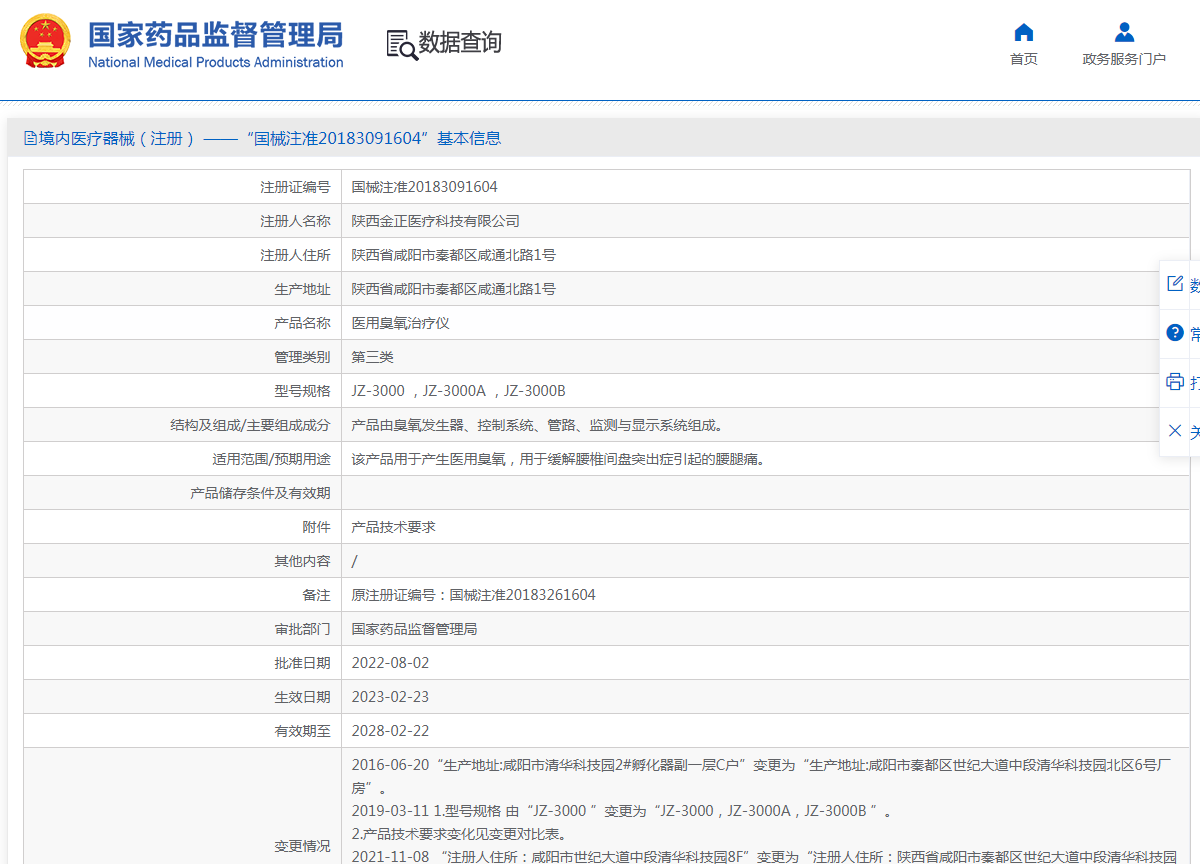Click the document icon before 境内医疗器械
This screenshot has height=864, width=1200.
click(31, 138)
